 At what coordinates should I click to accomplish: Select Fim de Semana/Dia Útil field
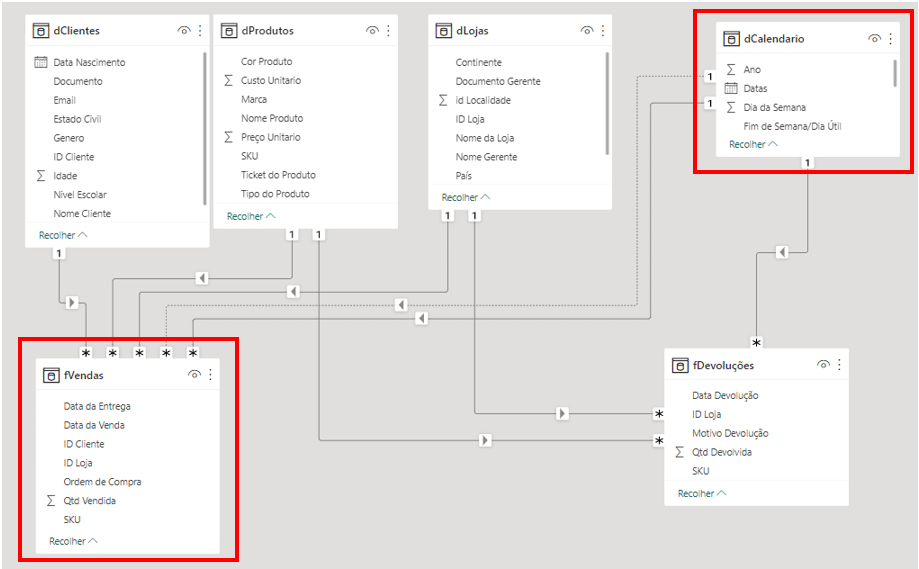click(x=792, y=126)
